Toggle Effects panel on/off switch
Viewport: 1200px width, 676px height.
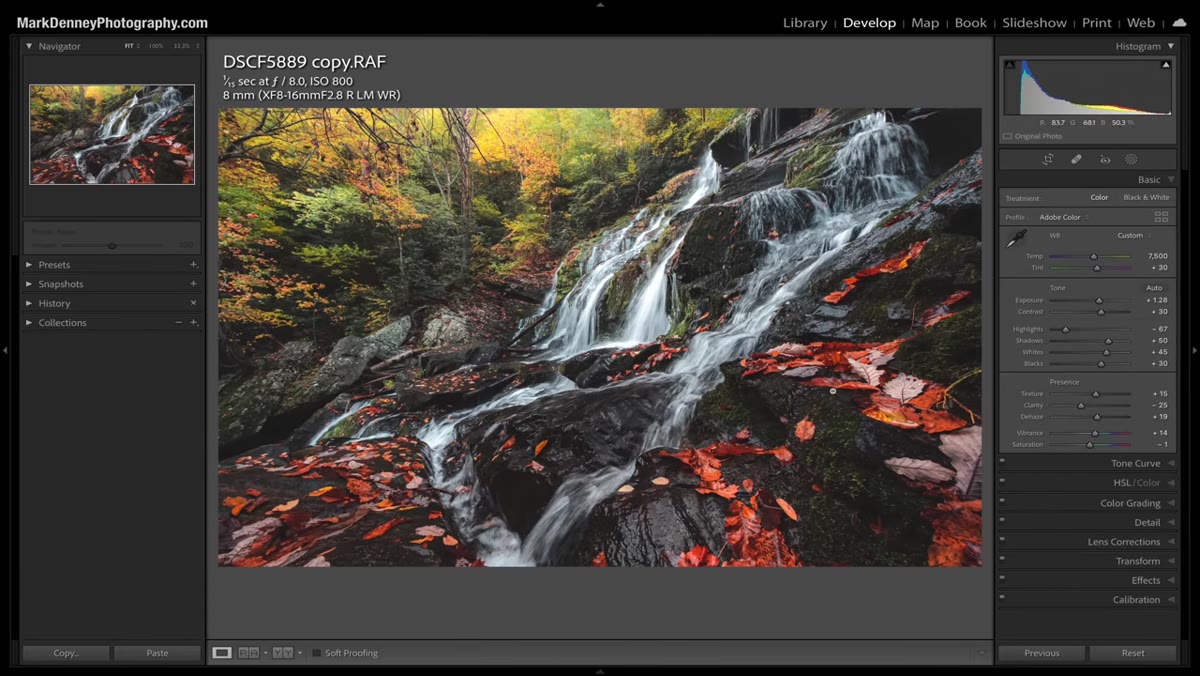pyautogui.click(x=1002, y=577)
